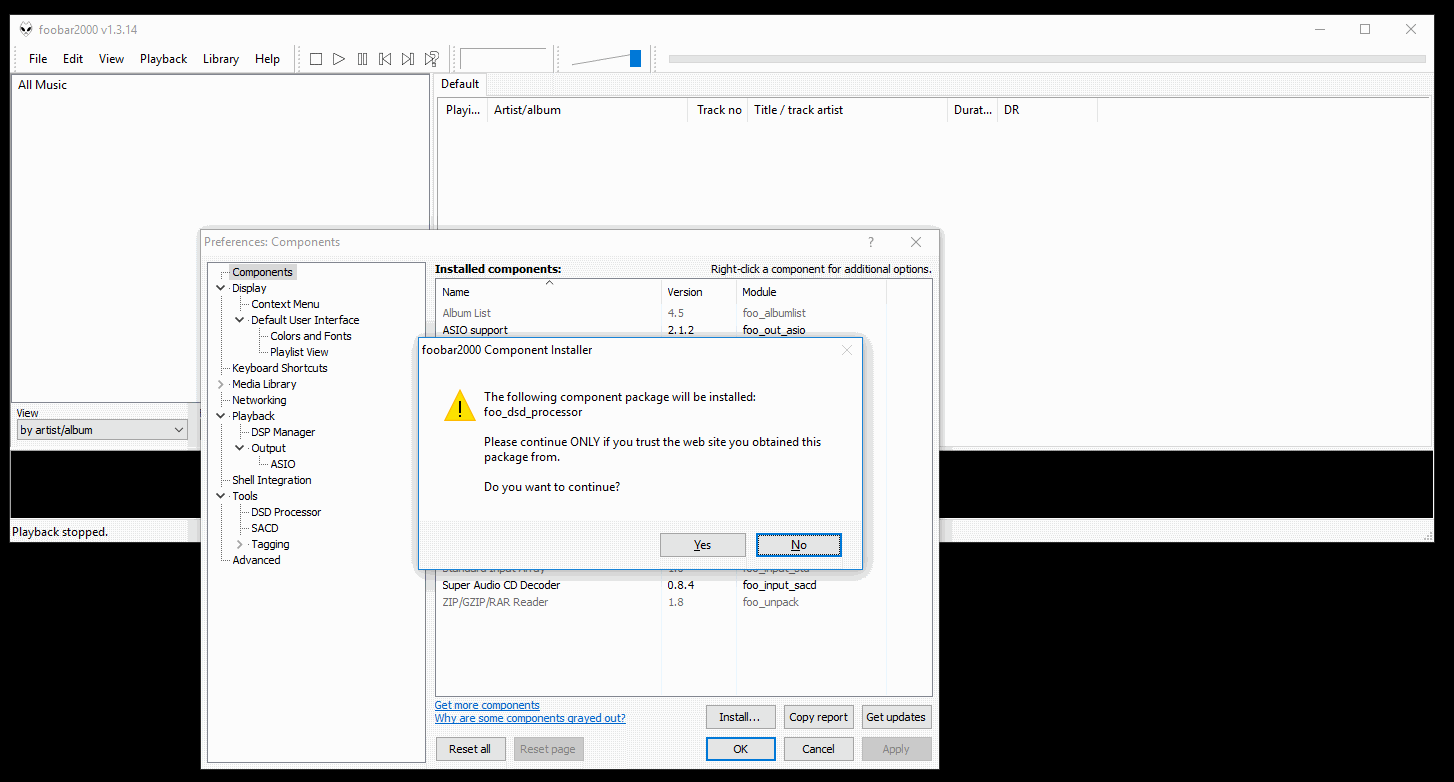Collapse the Display tree node
Viewport: 1454px width, 782px height.
point(221,288)
